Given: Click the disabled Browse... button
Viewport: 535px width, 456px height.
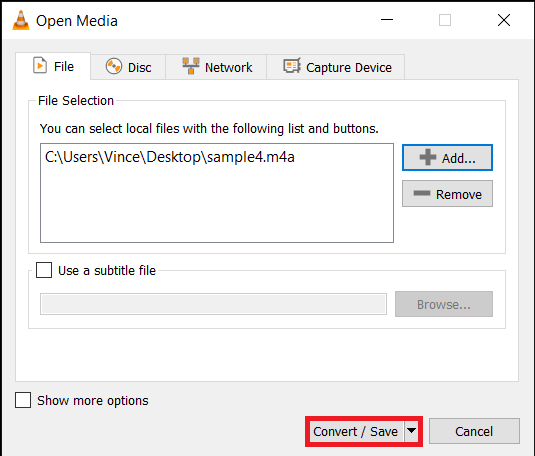Looking at the screenshot, I should tap(444, 304).
